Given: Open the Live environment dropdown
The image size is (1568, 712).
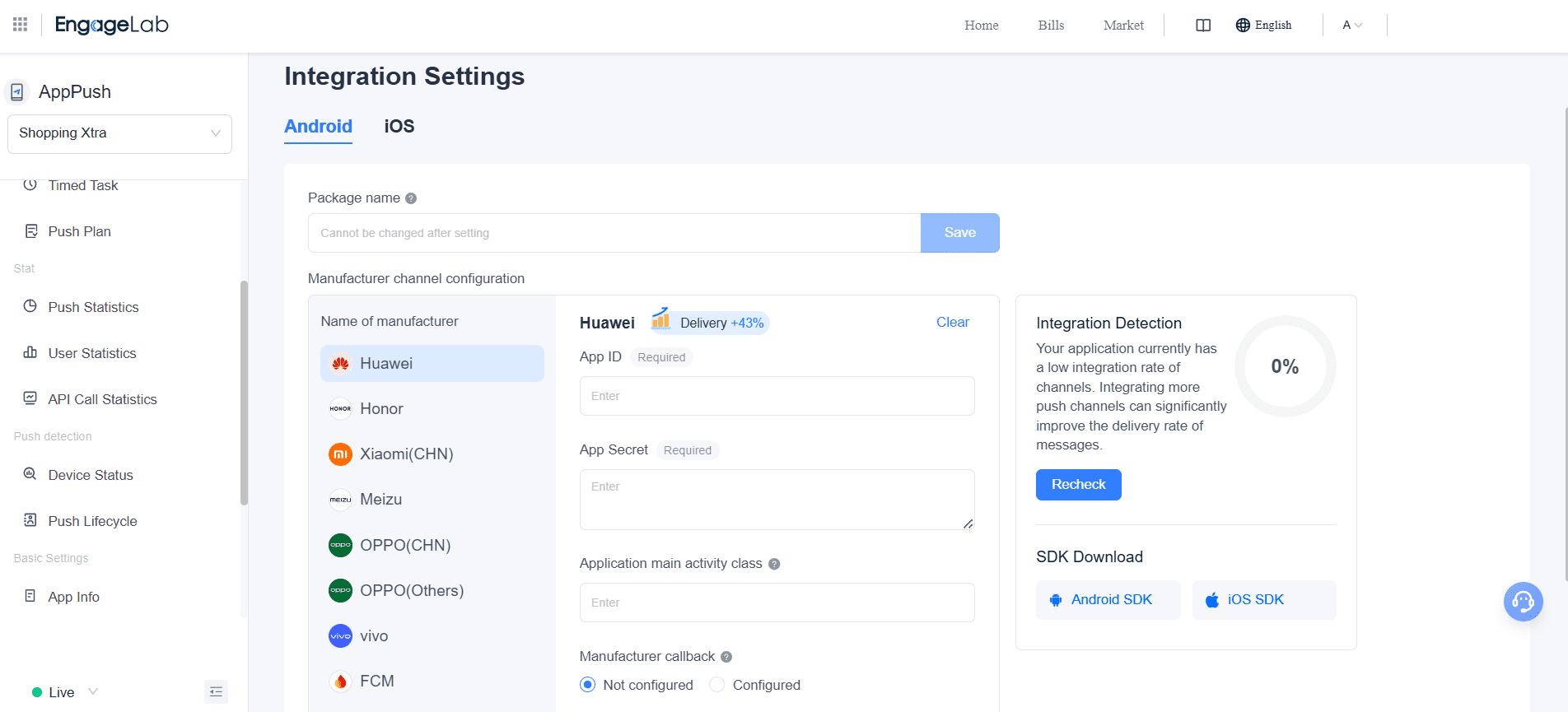Looking at the screenshot, I should 65,692.
